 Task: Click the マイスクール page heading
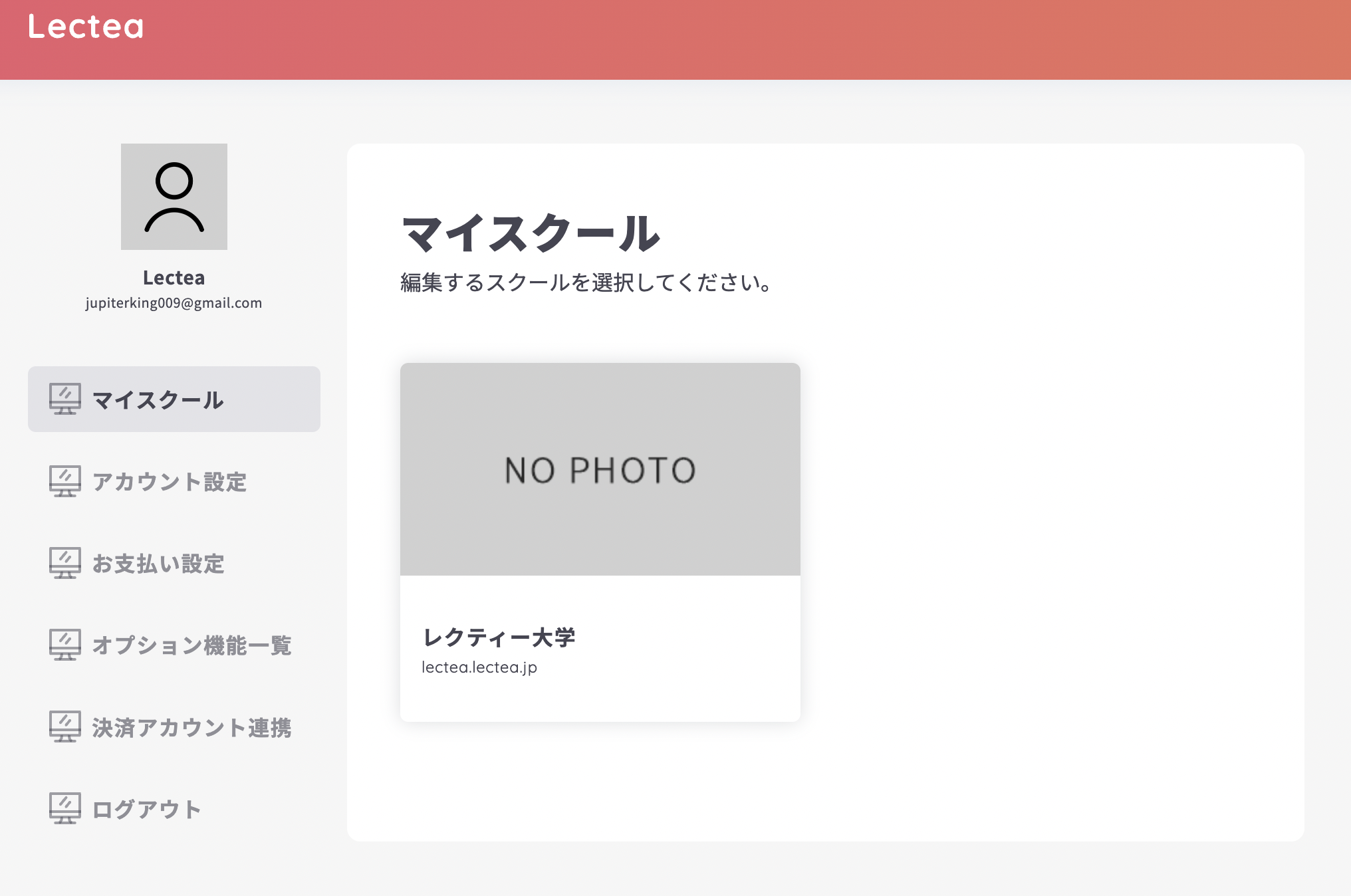[x=530, y=234]
